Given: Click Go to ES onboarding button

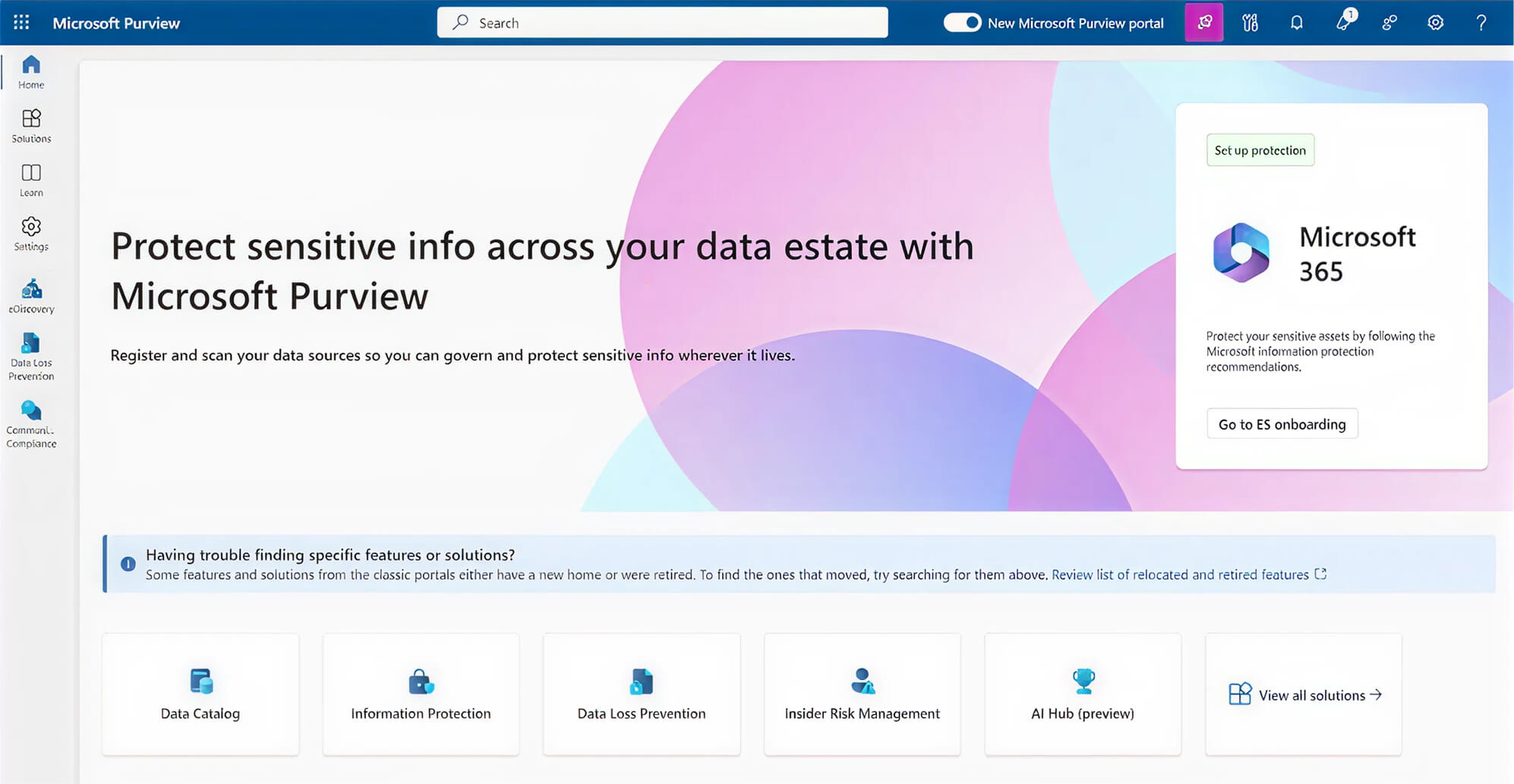Looking at the screenshot, I should click(x=1282, y=423).
